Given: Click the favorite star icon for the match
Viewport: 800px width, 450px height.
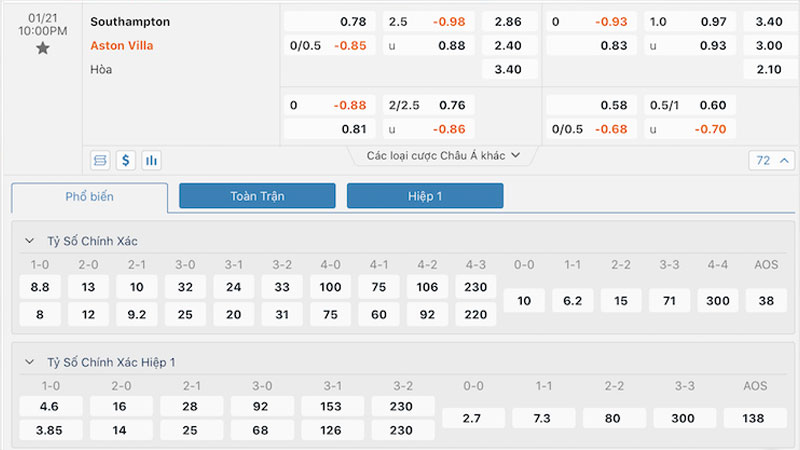Looking at the screenshot, I should pyautogui.click(x=42, y=48).
